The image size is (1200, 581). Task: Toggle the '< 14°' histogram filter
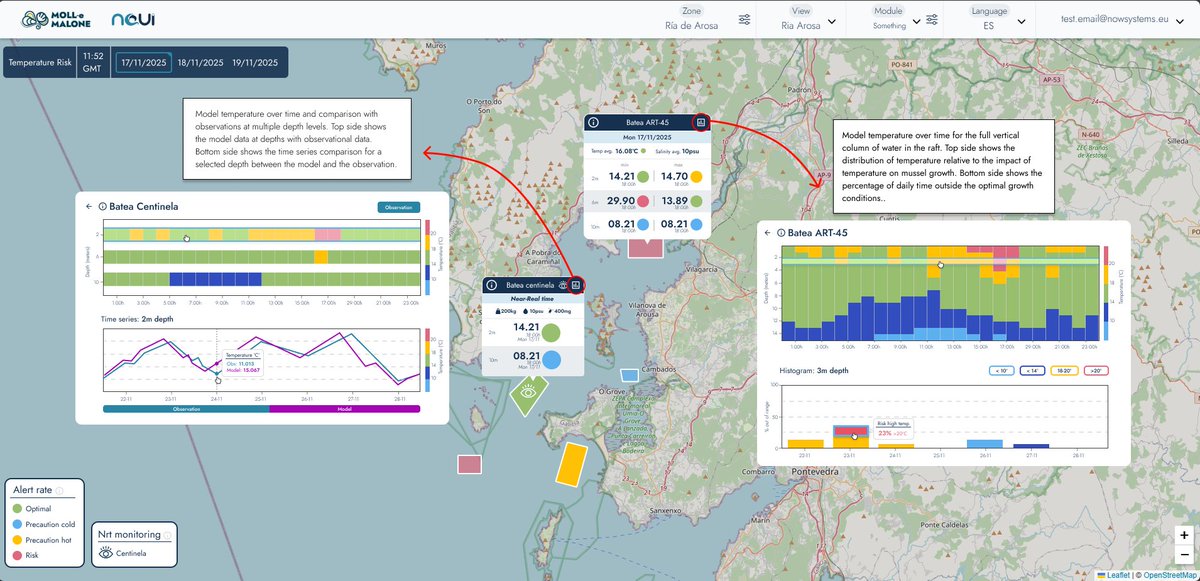[x=1033, y=370]
